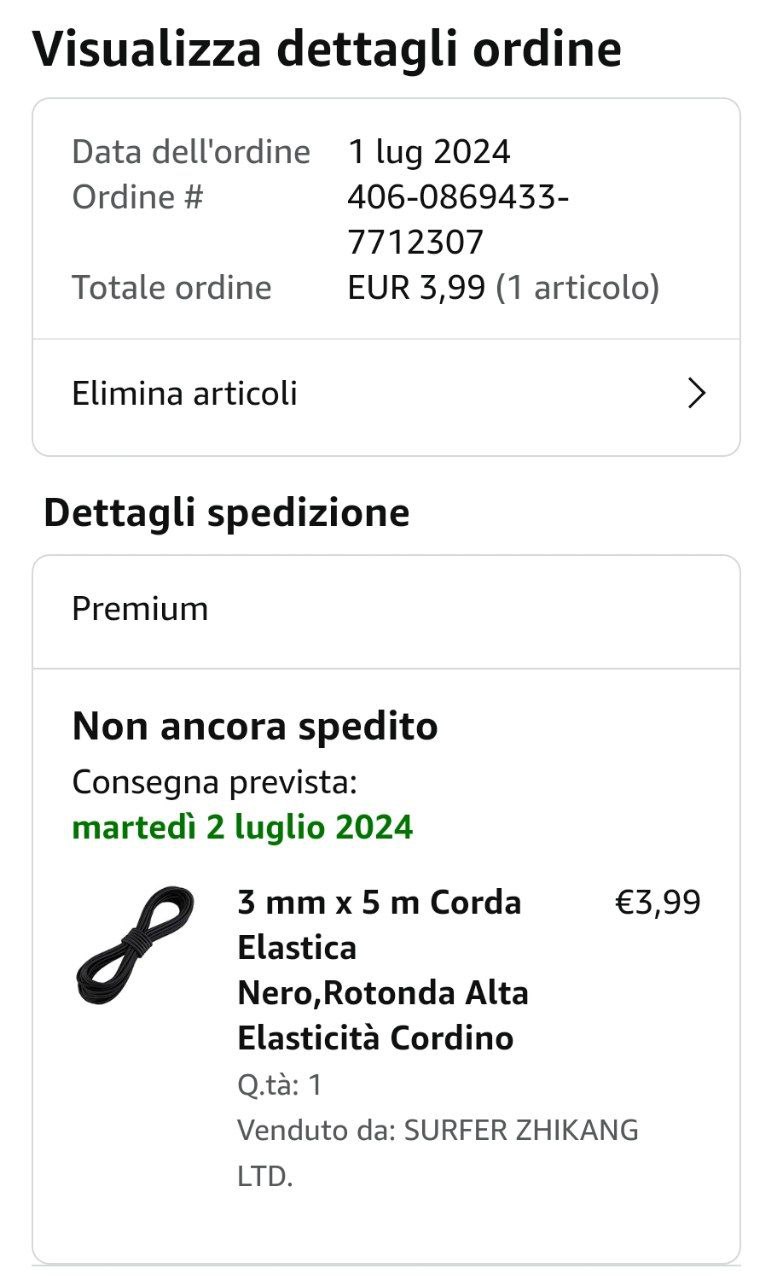The image size is (771, 1280).
Task: Click the black elastic cord product thumbnail
Action: (x=136, y=945)
